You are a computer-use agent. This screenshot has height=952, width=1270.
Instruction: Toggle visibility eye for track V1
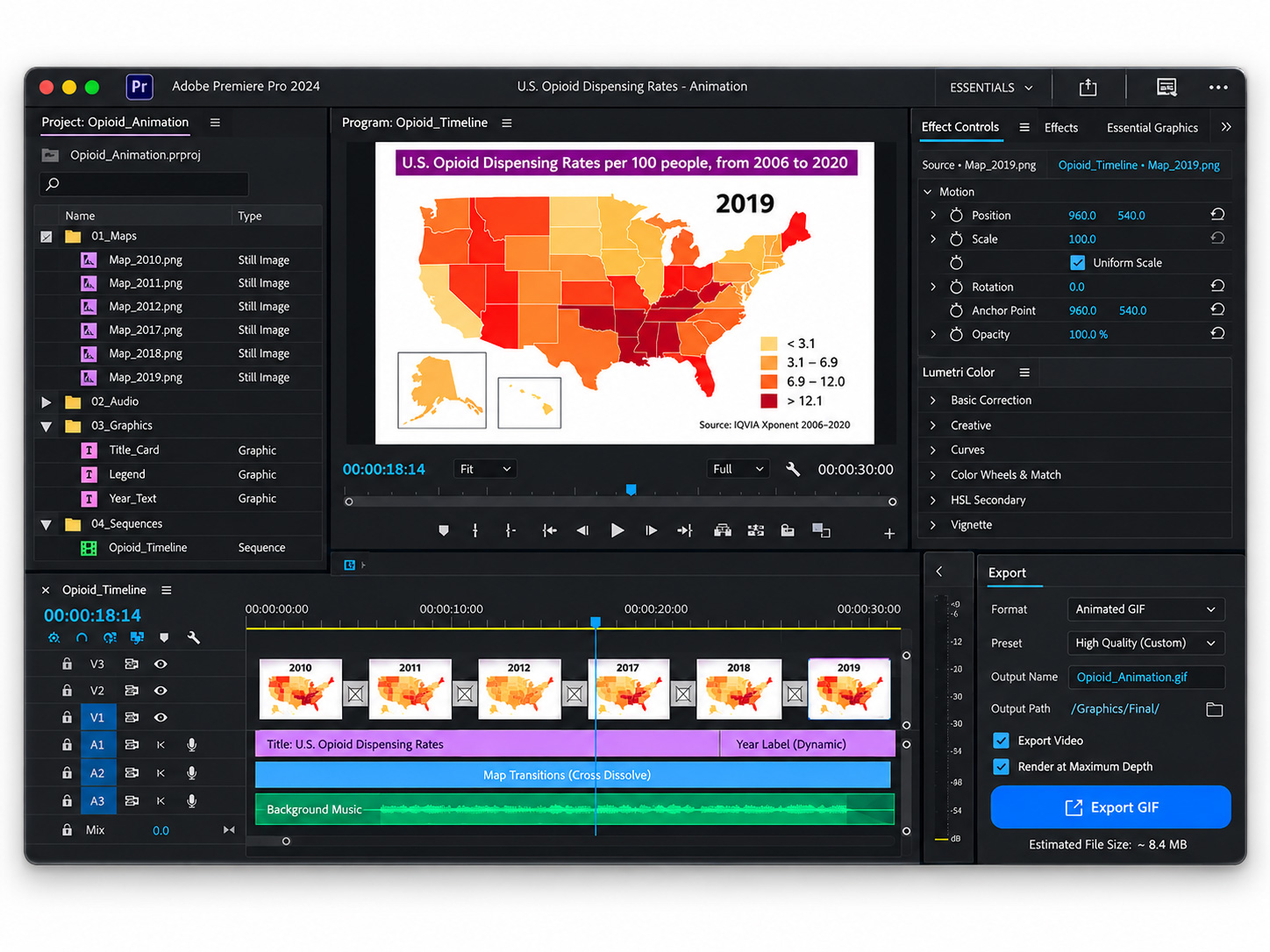click(x=161, y=717)
